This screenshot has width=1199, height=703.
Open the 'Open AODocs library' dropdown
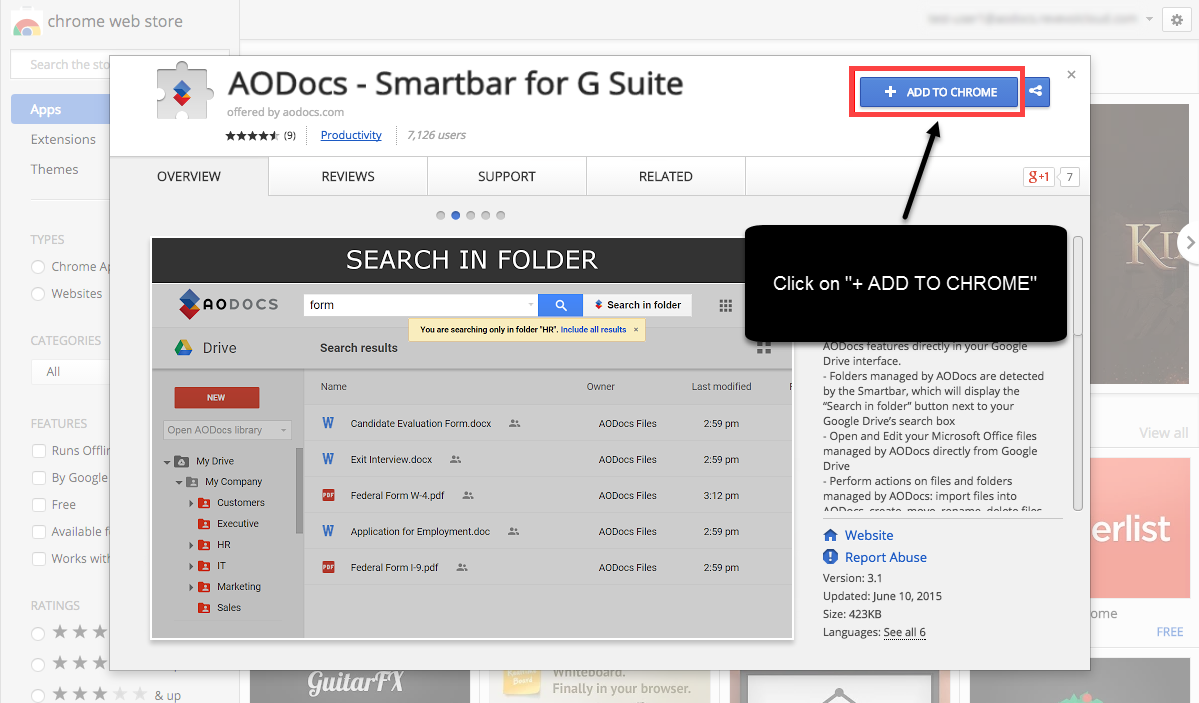227,430
